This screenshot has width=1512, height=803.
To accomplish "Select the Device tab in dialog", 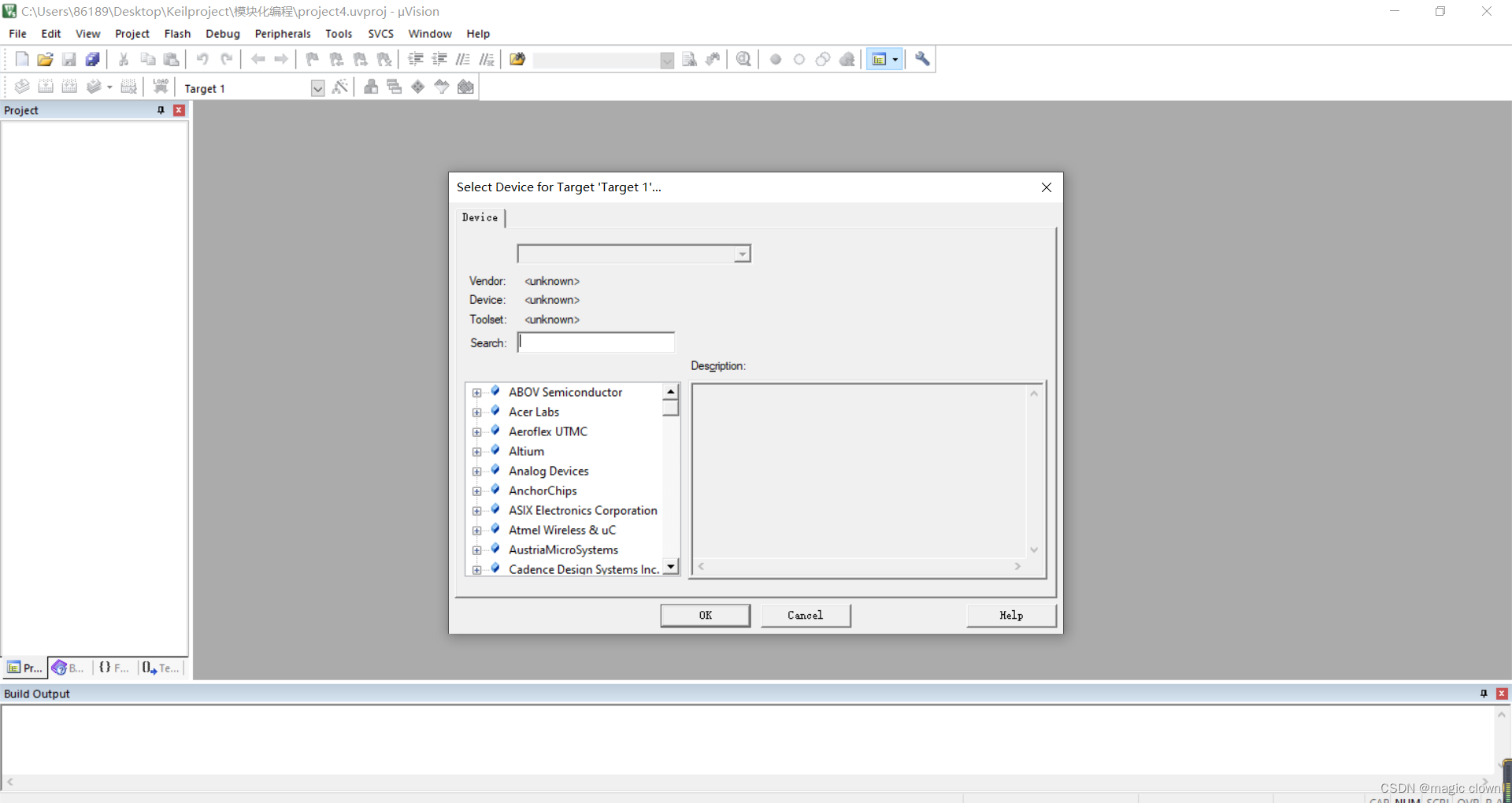I will click(x=480, y=217).
